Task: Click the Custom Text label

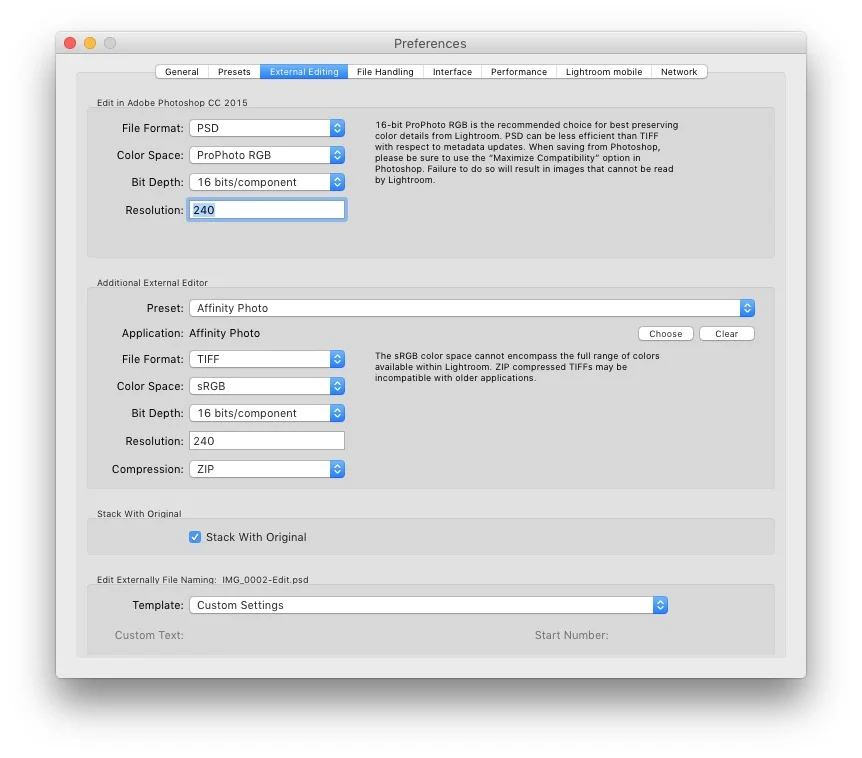Action: click(x=149, y=635)
